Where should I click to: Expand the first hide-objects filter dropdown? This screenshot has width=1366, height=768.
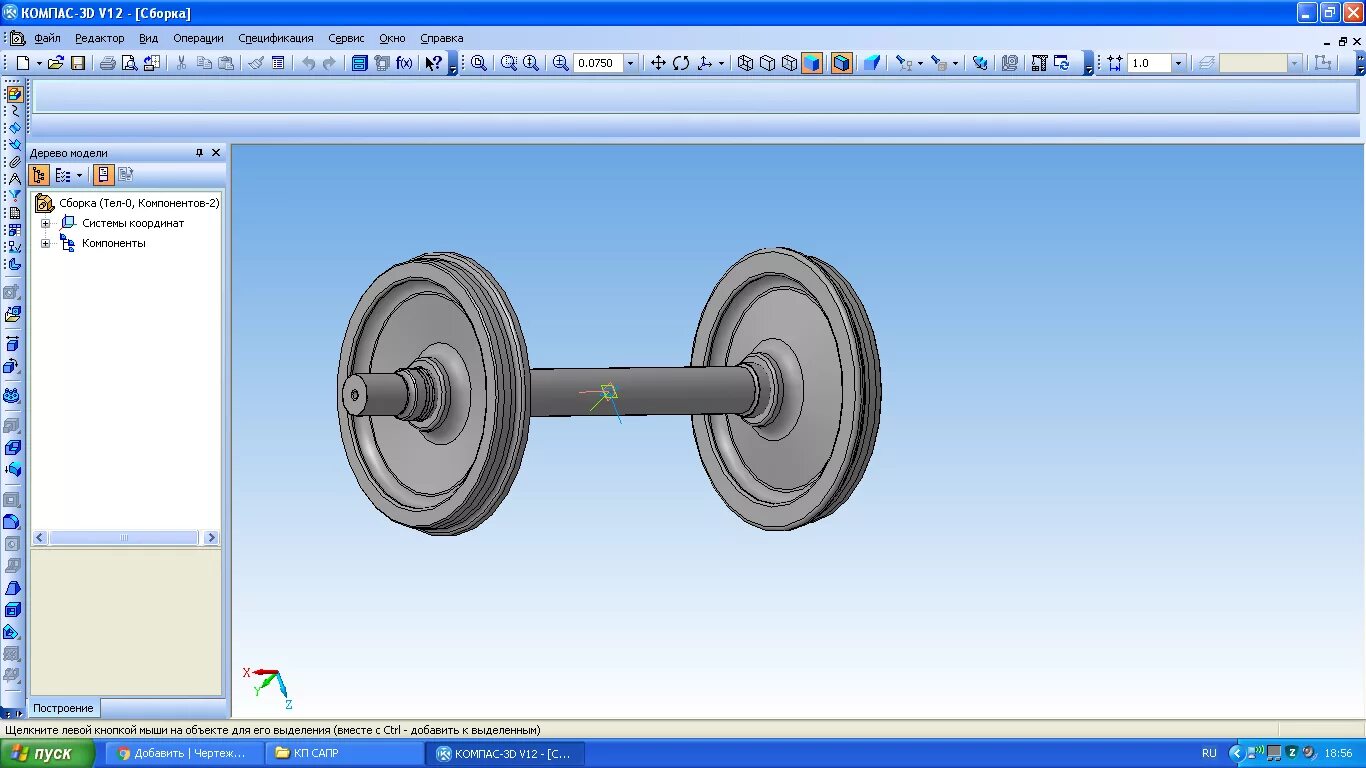[x=920, y=63]
